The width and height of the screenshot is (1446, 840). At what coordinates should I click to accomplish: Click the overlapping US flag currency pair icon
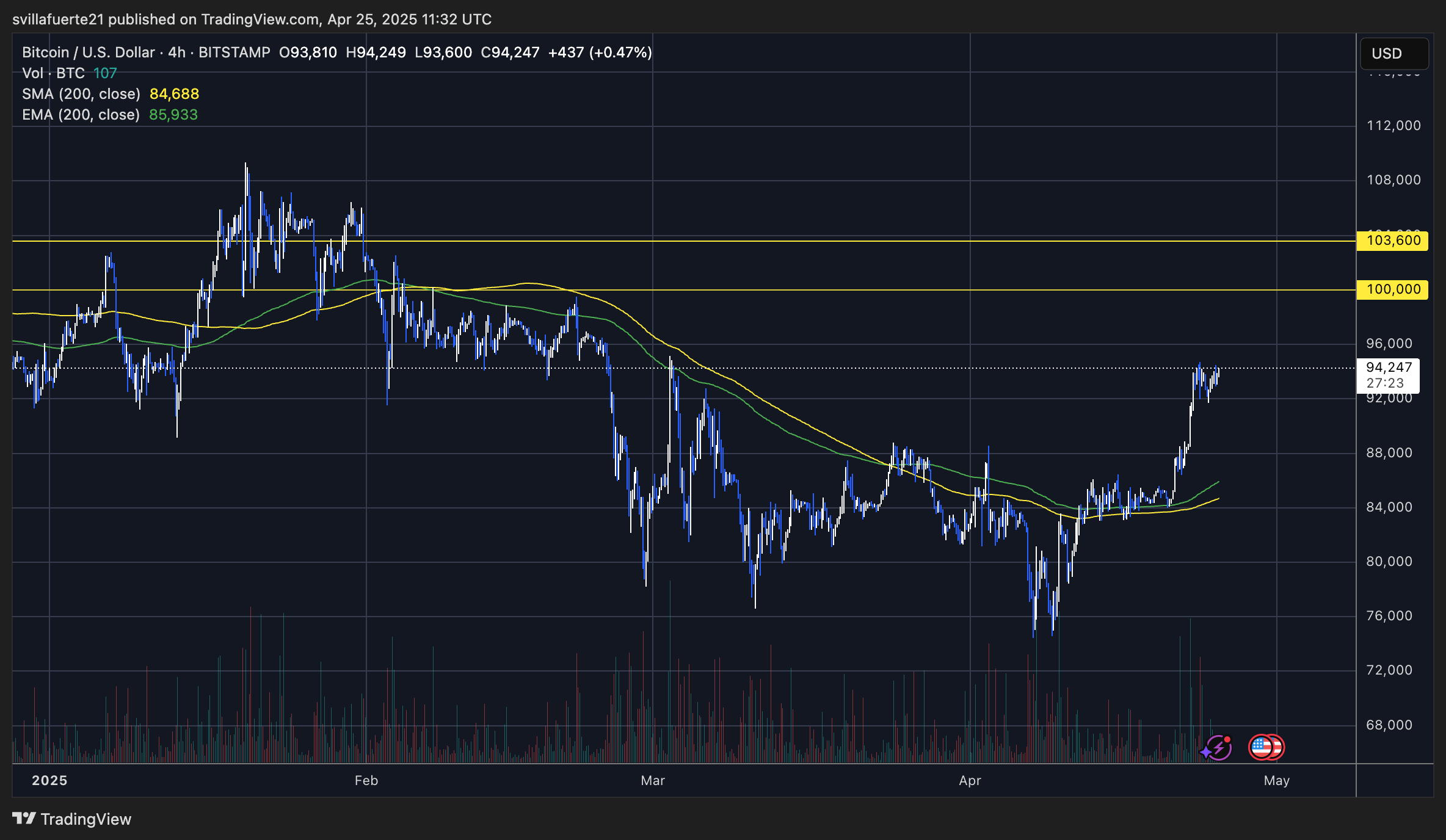tap(1266, 748)
